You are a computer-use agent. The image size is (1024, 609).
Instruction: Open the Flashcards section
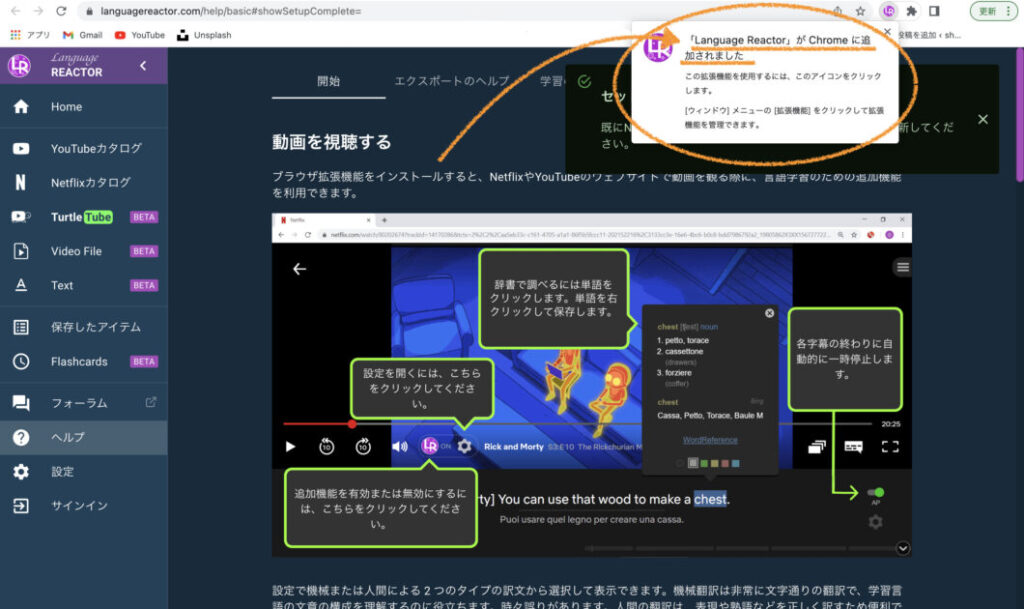click(78, 361)
